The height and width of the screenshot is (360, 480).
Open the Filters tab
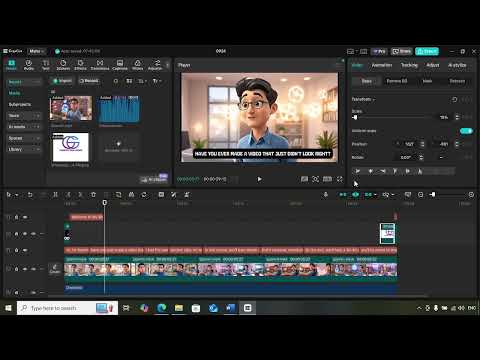pos(137,65)
